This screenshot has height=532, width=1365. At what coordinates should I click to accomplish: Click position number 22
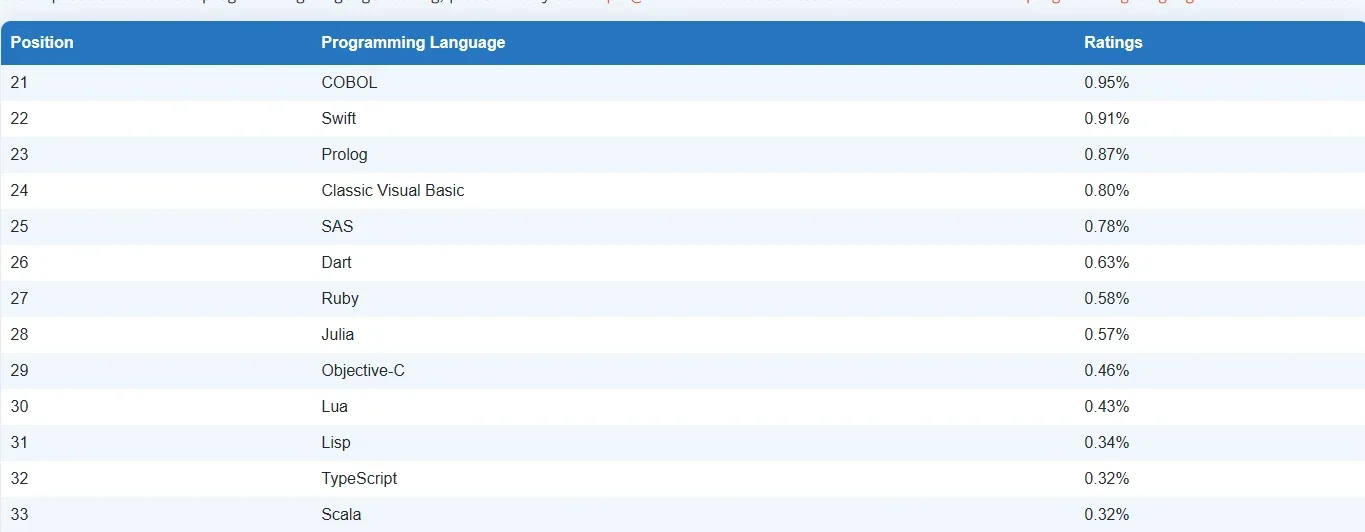[19, 119]
